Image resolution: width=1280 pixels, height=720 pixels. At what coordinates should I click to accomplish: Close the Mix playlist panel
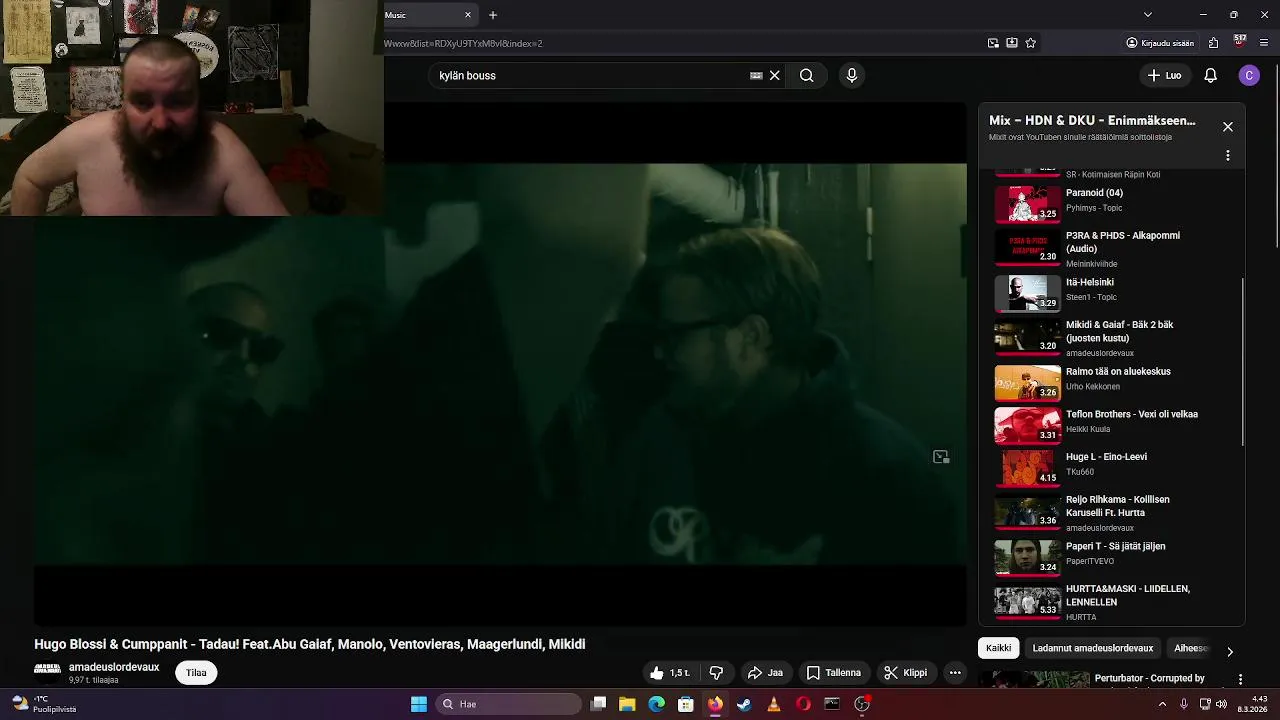point(1228,127)
